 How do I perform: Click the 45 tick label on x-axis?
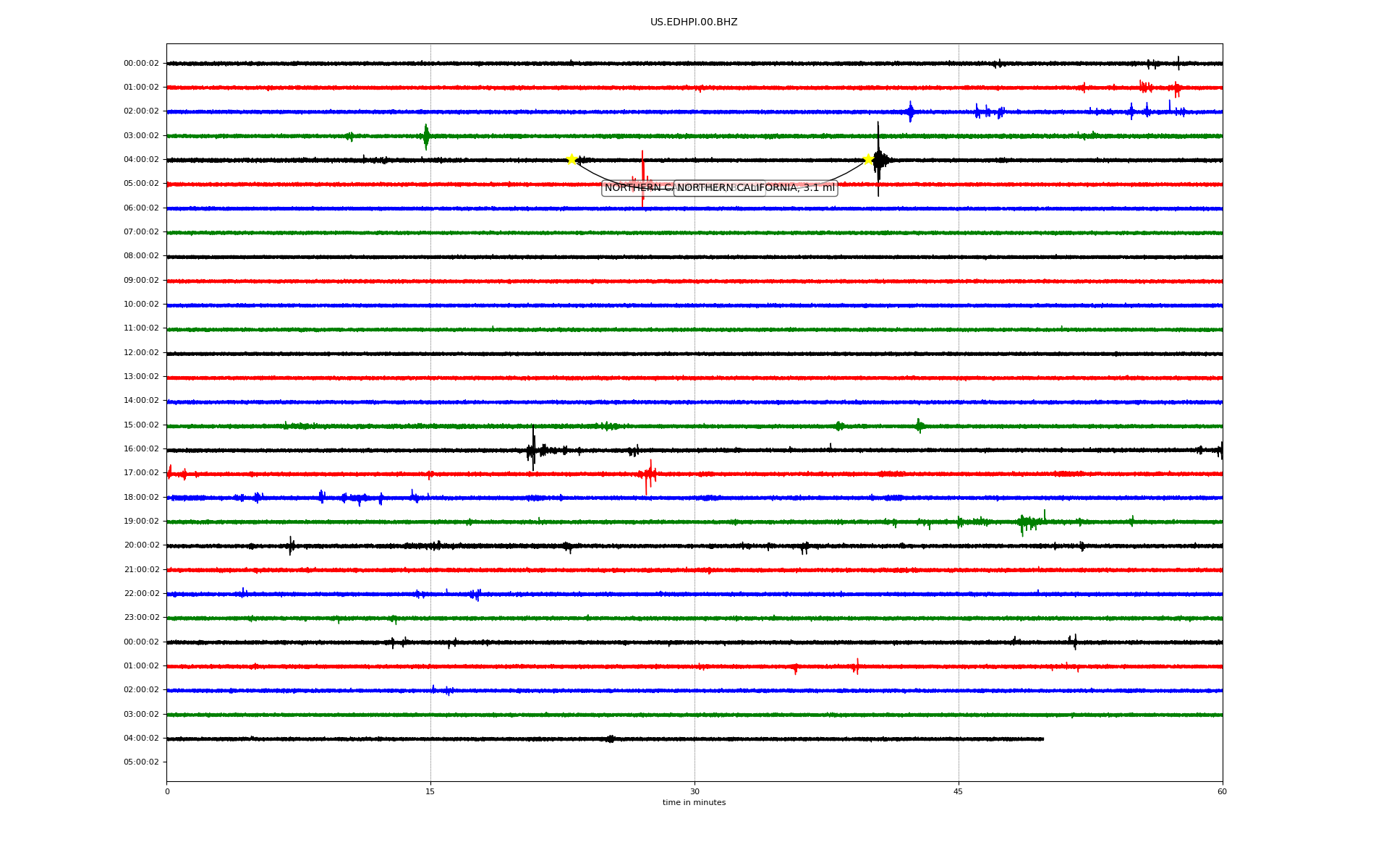coord(959,791)
